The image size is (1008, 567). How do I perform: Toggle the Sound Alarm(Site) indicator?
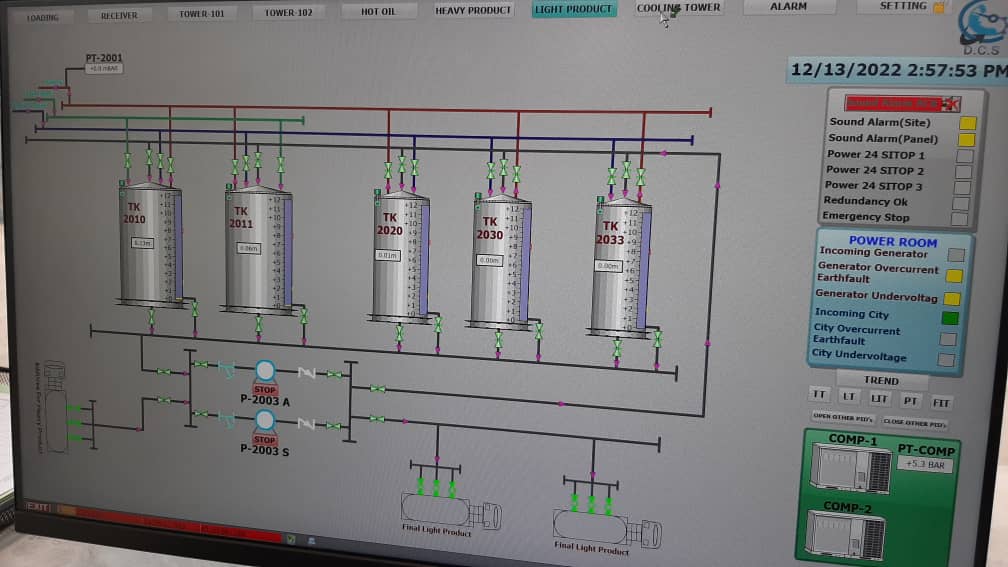click(x=968, y=123)
